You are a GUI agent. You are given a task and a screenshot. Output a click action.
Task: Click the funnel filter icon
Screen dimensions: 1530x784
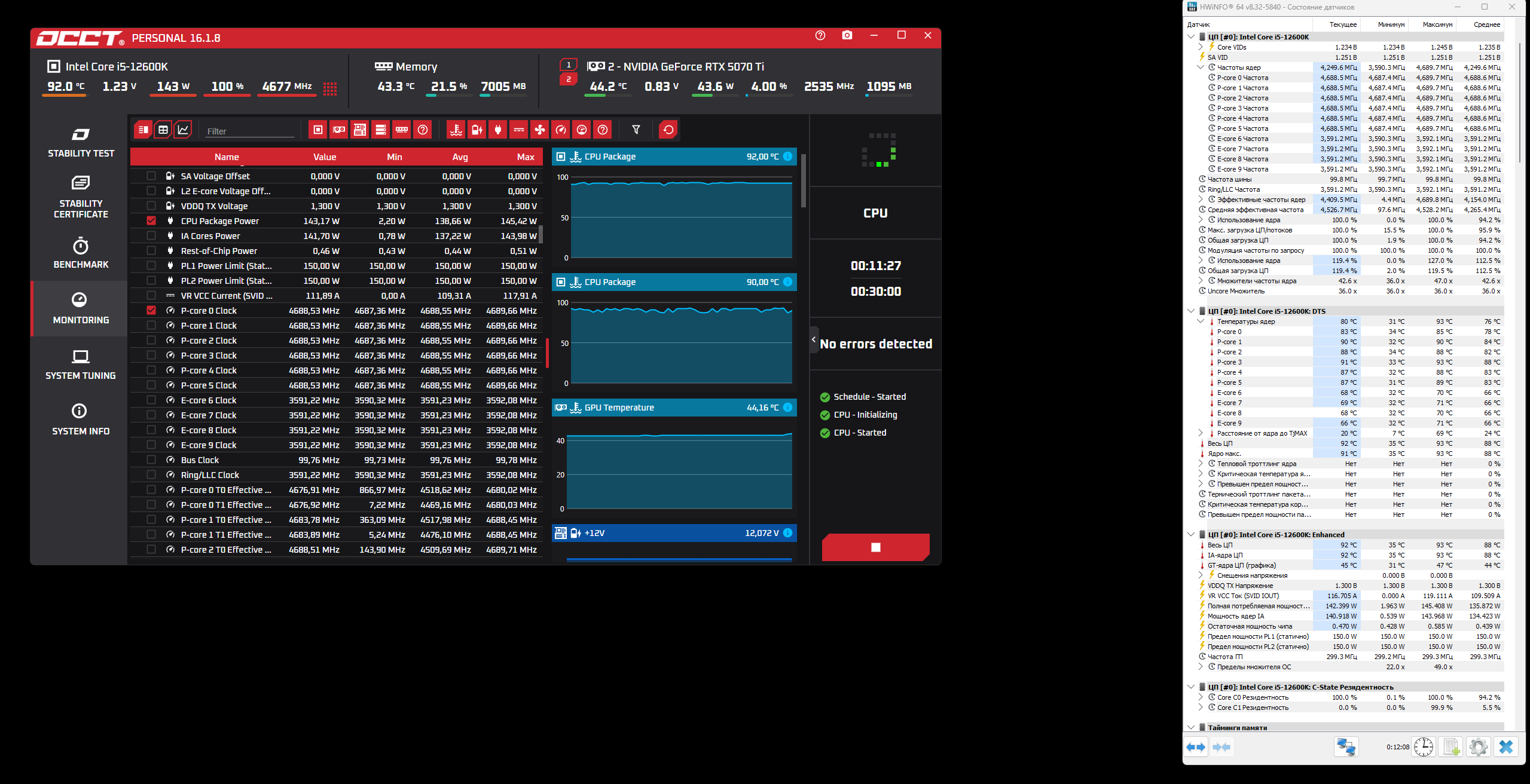[636, 130]
